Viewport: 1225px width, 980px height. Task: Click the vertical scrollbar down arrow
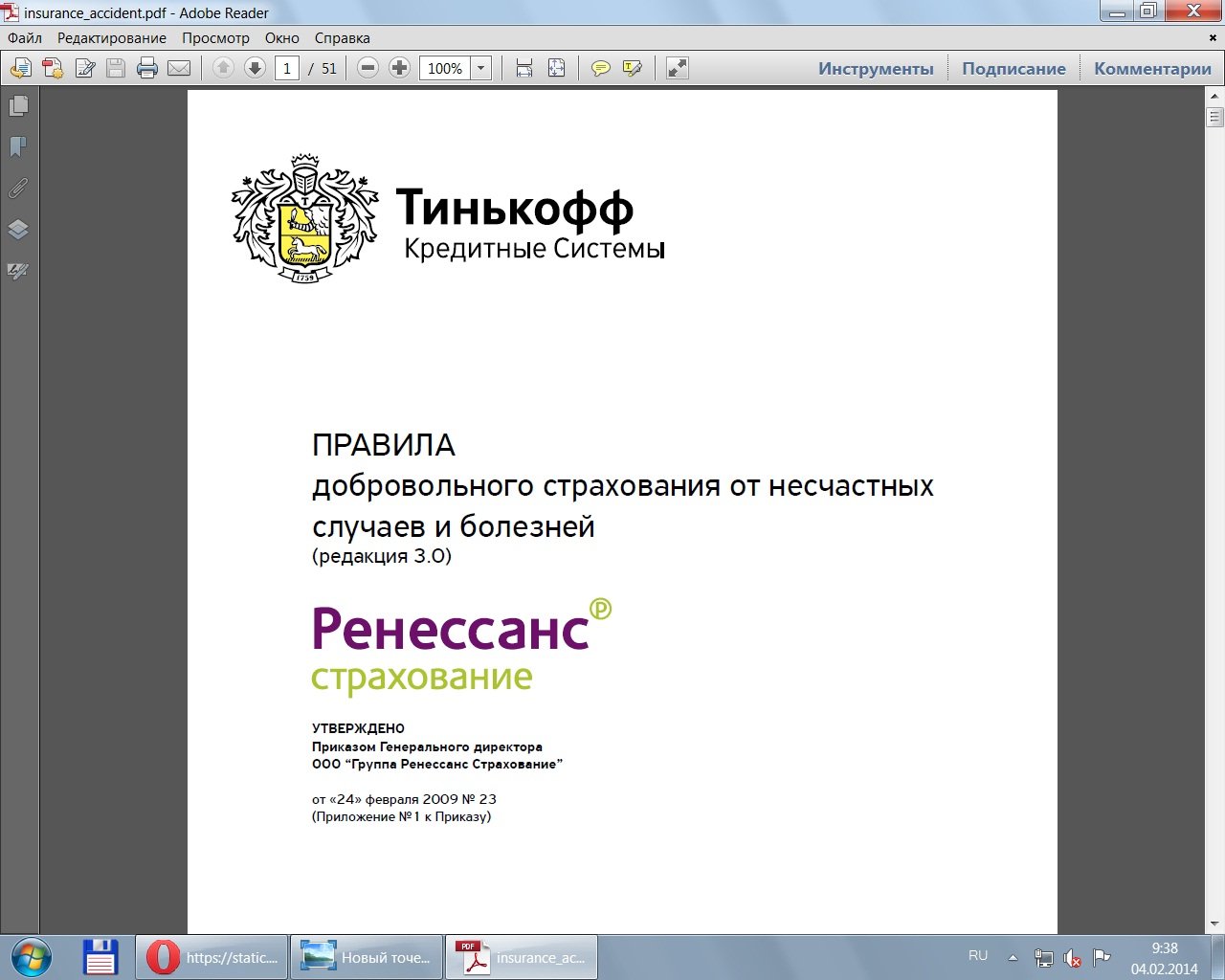(x=1215, y=924)
